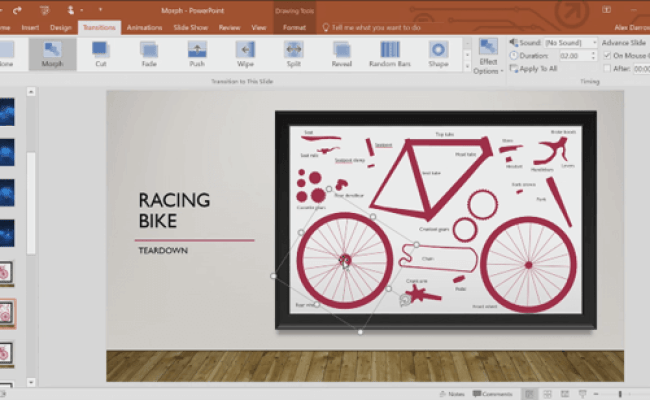Click zoom out minus button
The height and width of the screenshot is (400, 650).
pyautogui.click(x=596, y=394)
